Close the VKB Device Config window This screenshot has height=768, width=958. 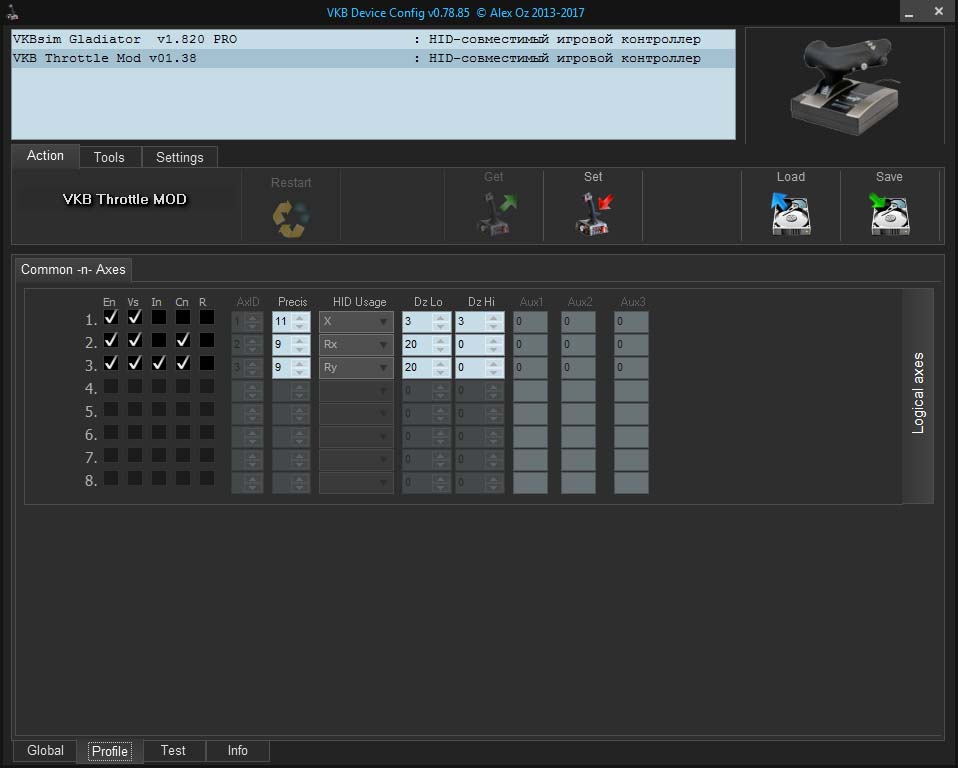[x=939, y=12]
